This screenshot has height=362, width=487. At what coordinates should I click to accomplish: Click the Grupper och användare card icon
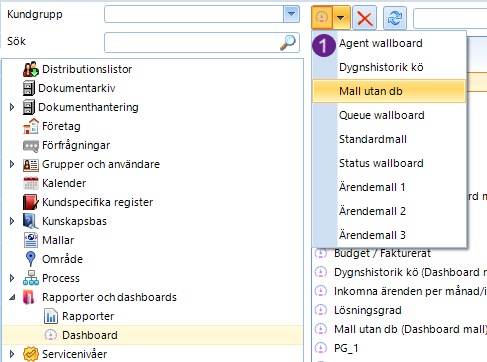click(x=31, y=165)
